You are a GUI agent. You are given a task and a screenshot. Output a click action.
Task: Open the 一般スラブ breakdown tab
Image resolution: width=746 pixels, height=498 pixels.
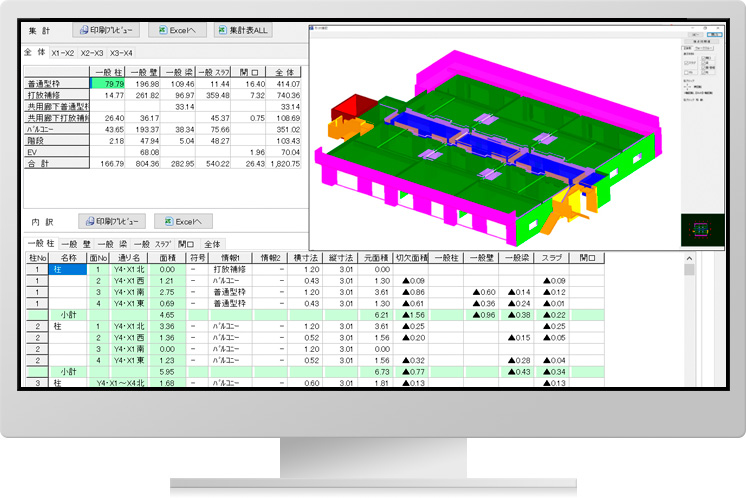coord(152,244)
